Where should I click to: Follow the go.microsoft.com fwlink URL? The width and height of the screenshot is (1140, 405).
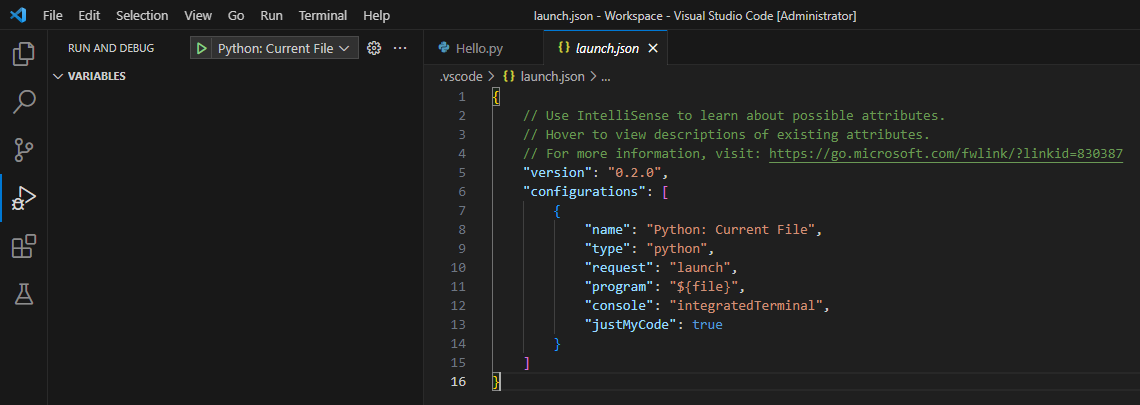pos(946,154)
